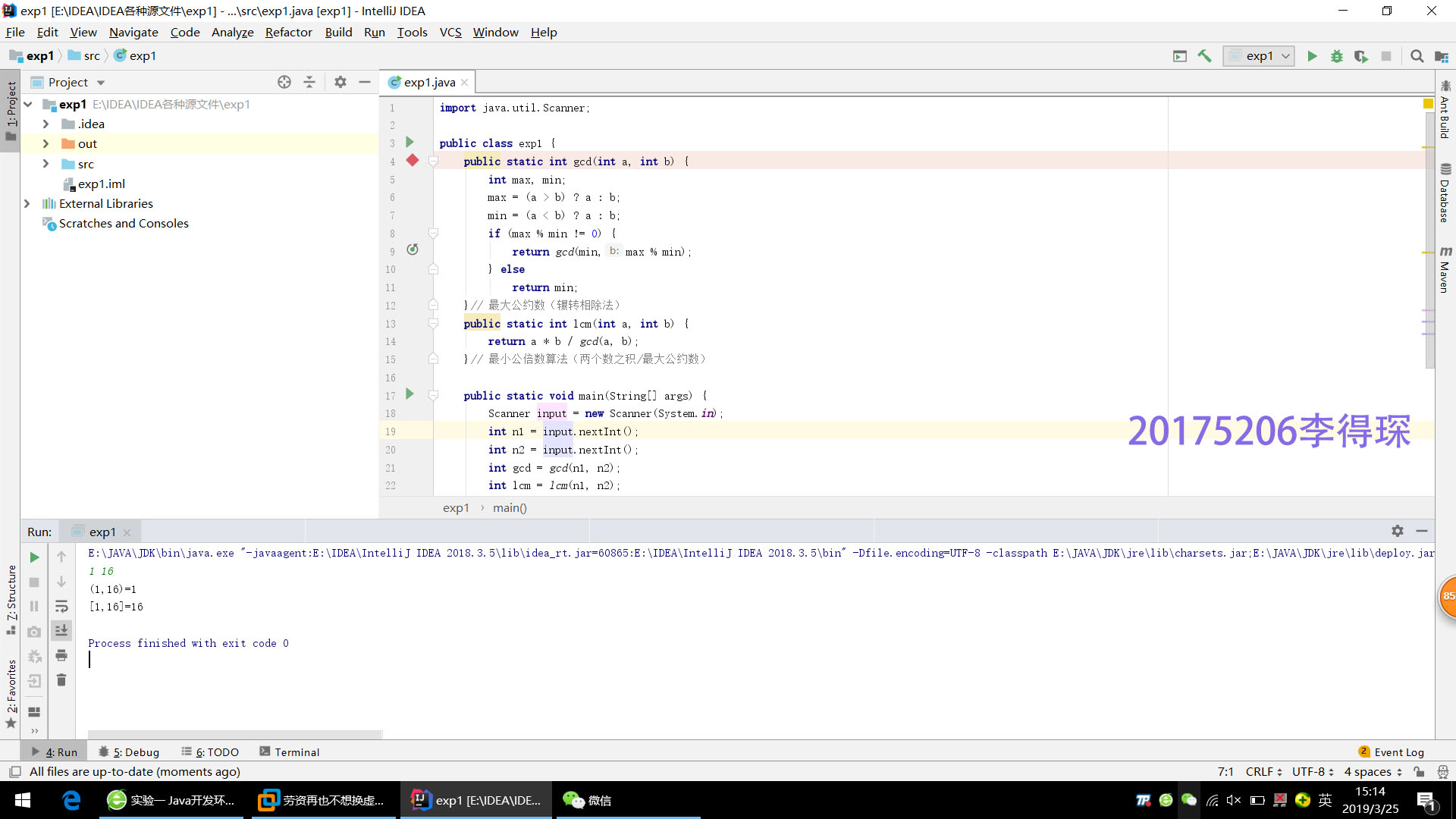The height and width of the screenshot is (819, 1456).
Task: Select exp1.iml file in project tree
Action: (94, 184)
